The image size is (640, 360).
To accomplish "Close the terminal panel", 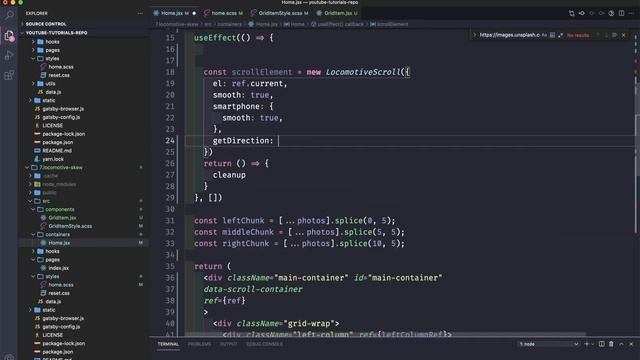I will (631, 344).
